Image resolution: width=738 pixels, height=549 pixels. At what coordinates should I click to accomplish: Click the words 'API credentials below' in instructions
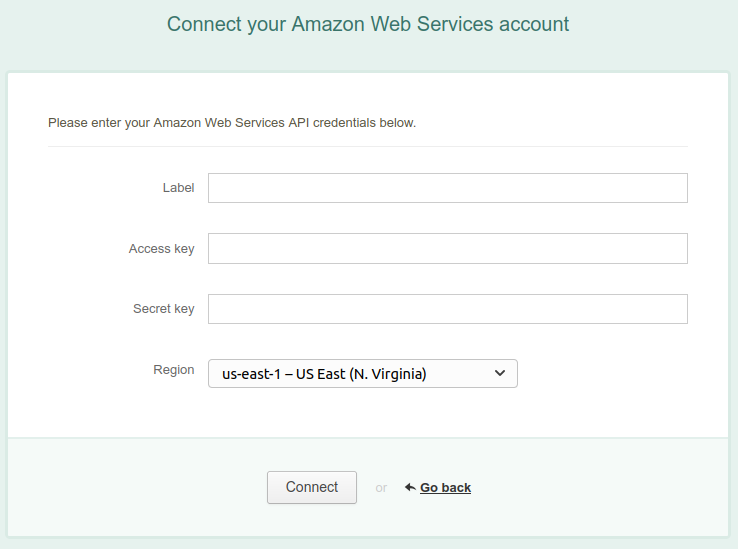point(352,124)
